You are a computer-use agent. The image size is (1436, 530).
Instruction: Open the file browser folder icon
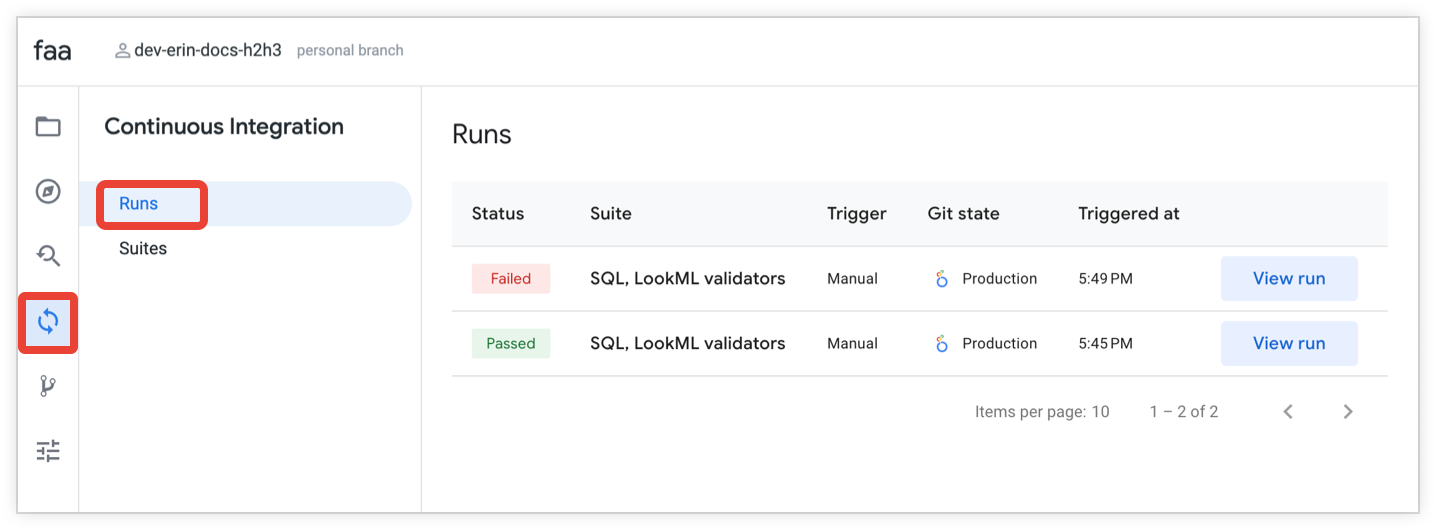(x=48, y=127)
